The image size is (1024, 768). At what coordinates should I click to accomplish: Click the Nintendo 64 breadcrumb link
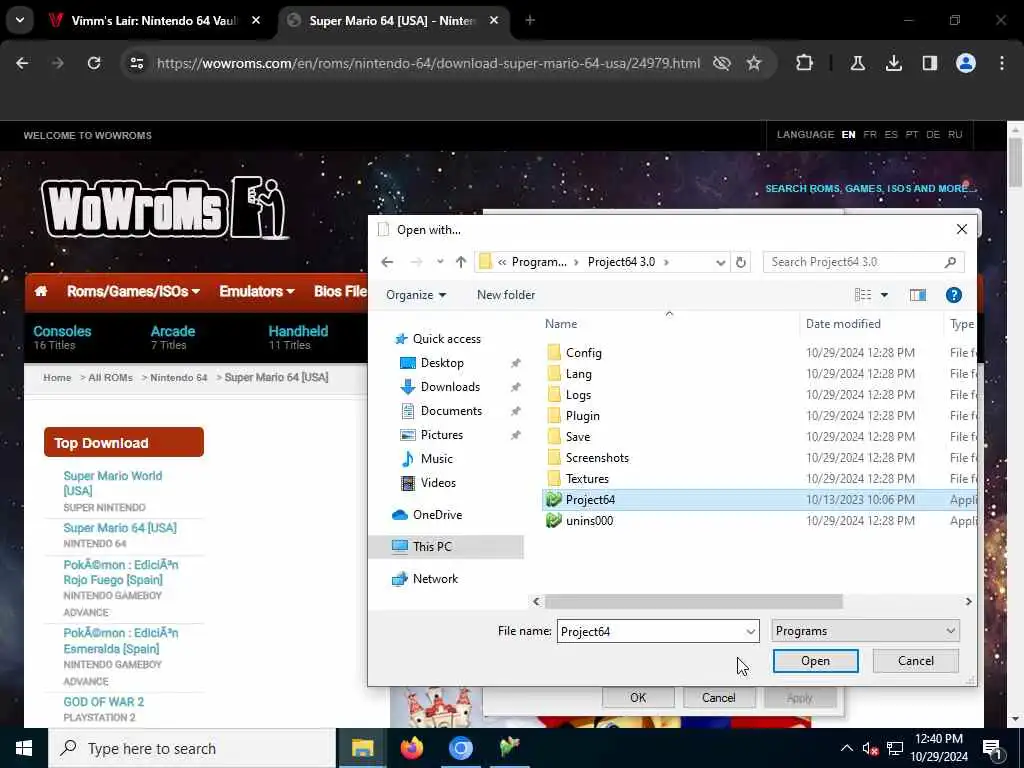[x=178, y=377]
